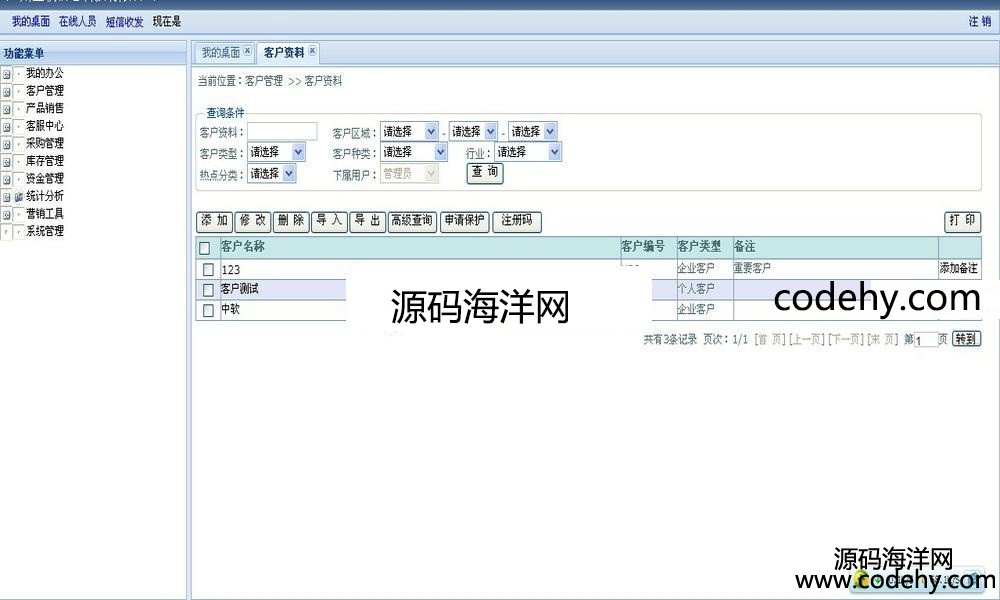The height and width of the screenshot is (600, 1000).
Task: Expand the 采购管理 tree node
Action: point(6,144)
